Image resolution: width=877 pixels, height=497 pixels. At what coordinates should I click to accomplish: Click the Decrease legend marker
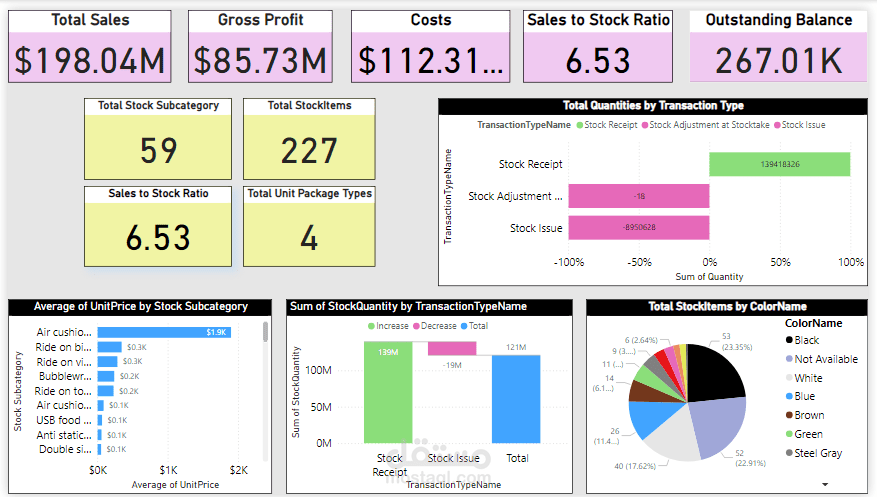tap(416, 326)
